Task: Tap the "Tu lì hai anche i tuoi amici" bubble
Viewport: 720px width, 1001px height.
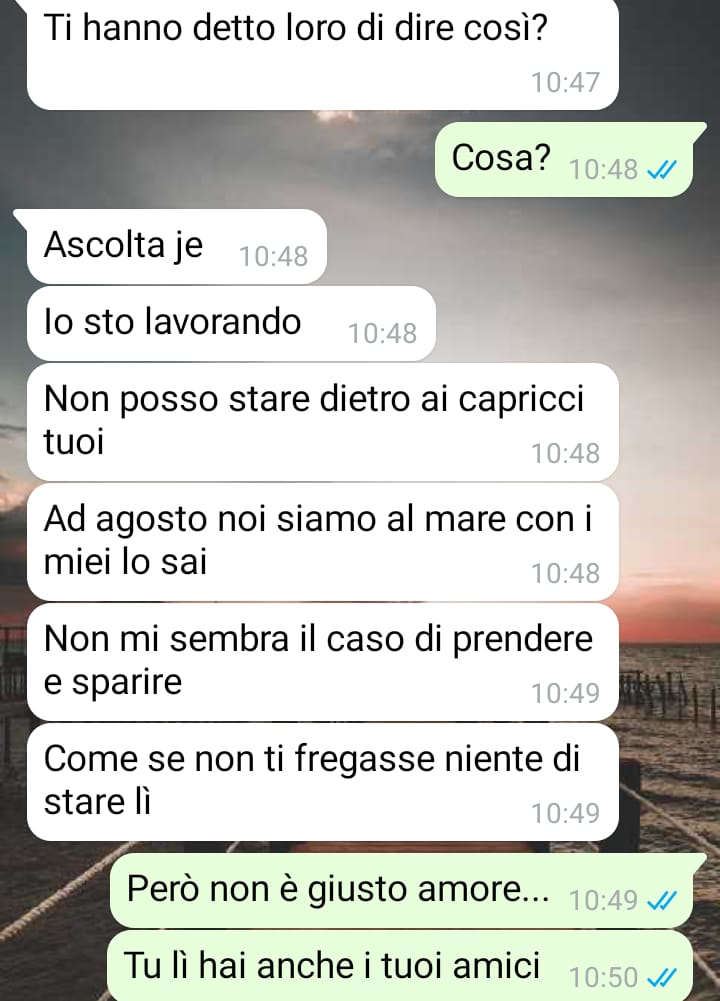Action: [400, 966]
